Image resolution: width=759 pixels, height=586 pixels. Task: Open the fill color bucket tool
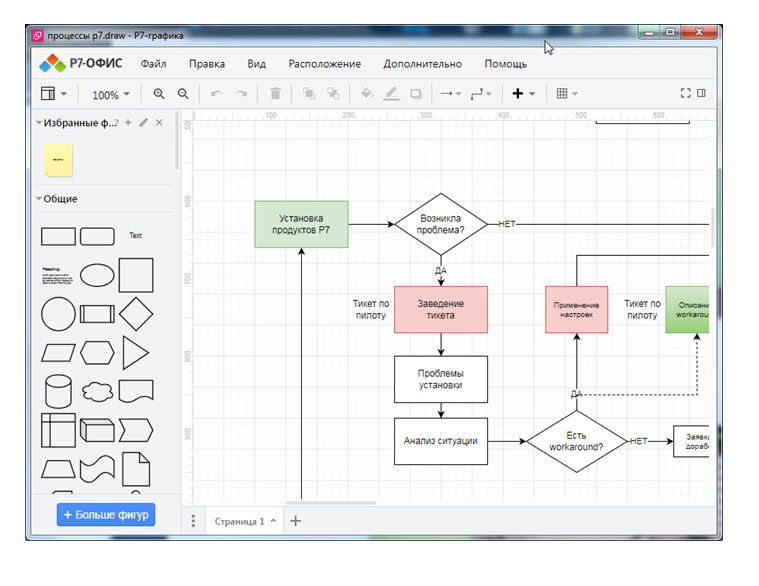pos(367,93)
